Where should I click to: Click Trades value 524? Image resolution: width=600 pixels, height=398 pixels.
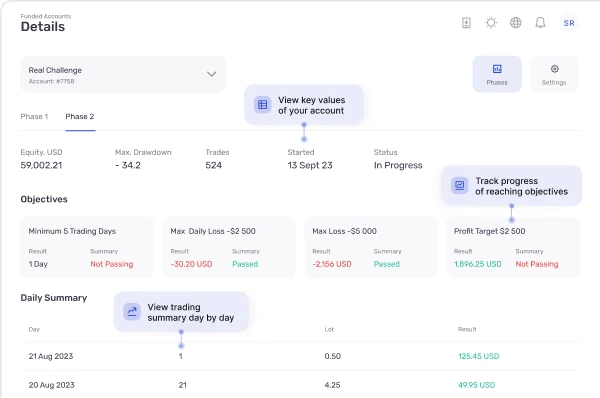point(214,165)
